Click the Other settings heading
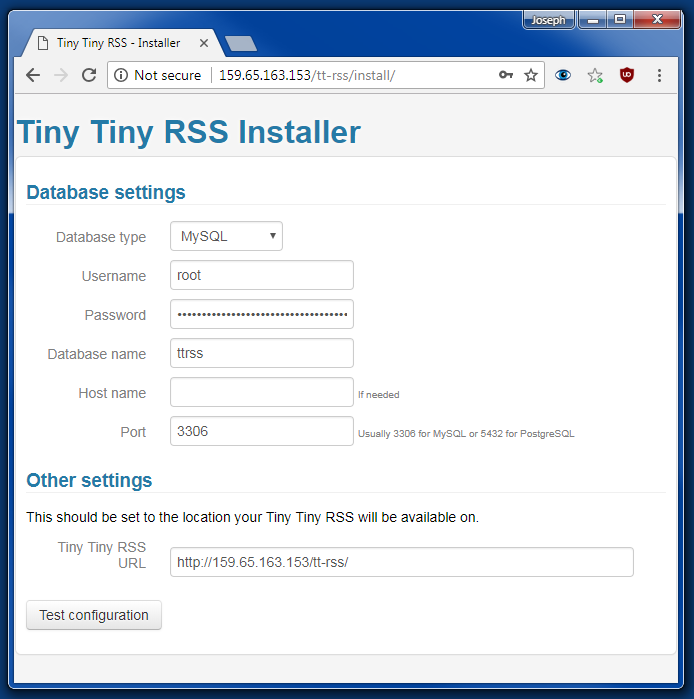 coord(89,481)
